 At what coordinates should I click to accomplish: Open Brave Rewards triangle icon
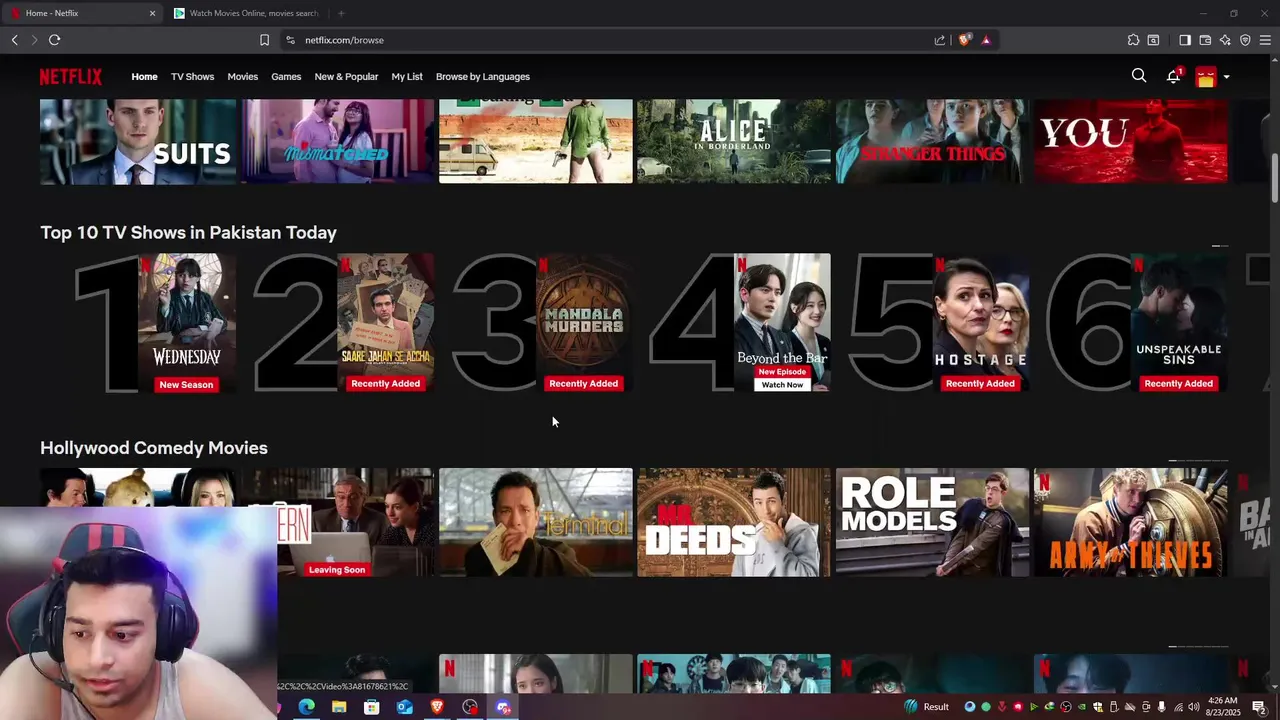pyautogui.click(x=986, y=40)
